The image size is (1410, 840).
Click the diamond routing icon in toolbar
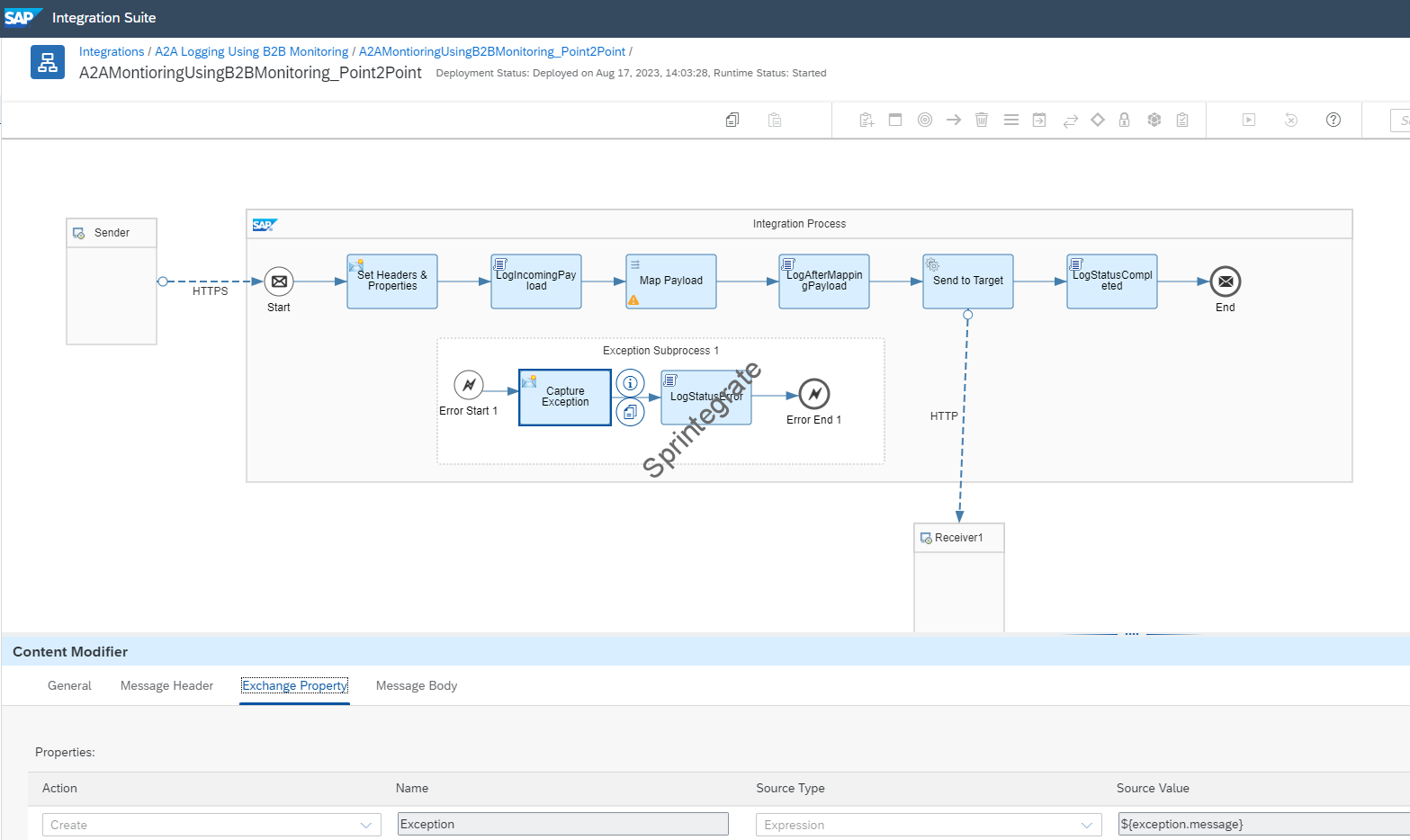point(1098,120)
